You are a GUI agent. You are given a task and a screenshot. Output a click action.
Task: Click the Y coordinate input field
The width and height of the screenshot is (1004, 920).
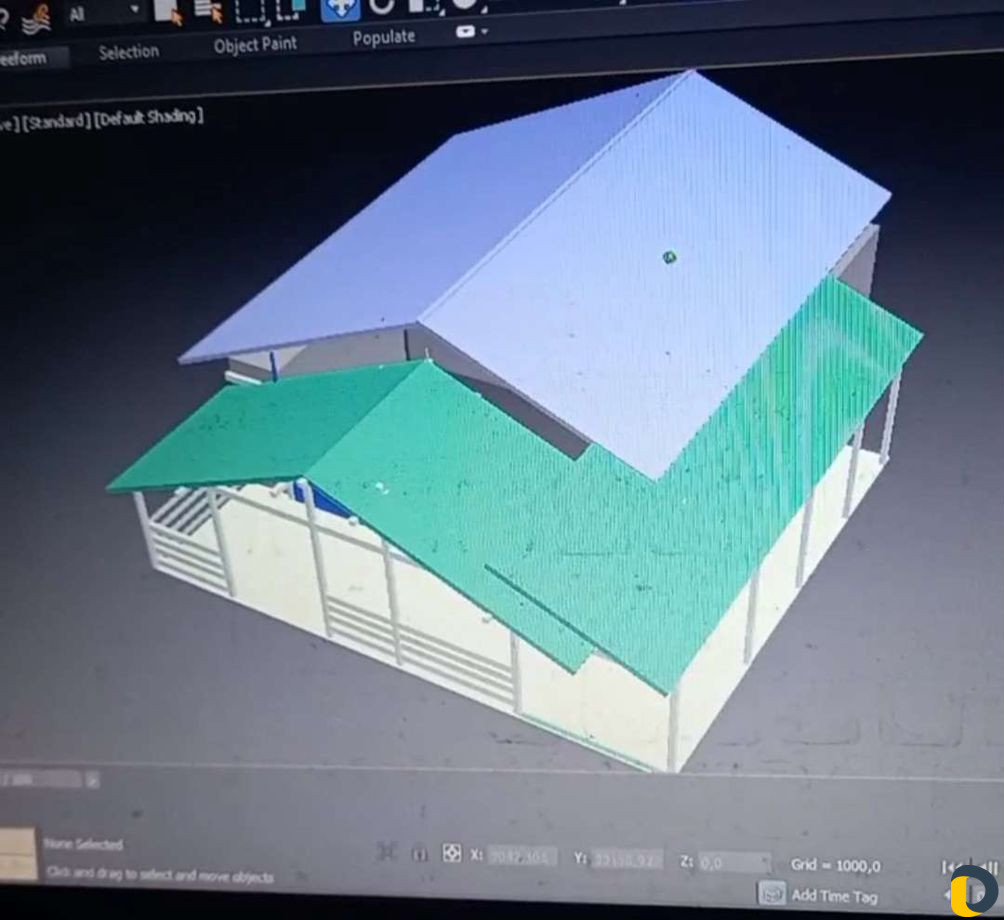click(625, 858)
